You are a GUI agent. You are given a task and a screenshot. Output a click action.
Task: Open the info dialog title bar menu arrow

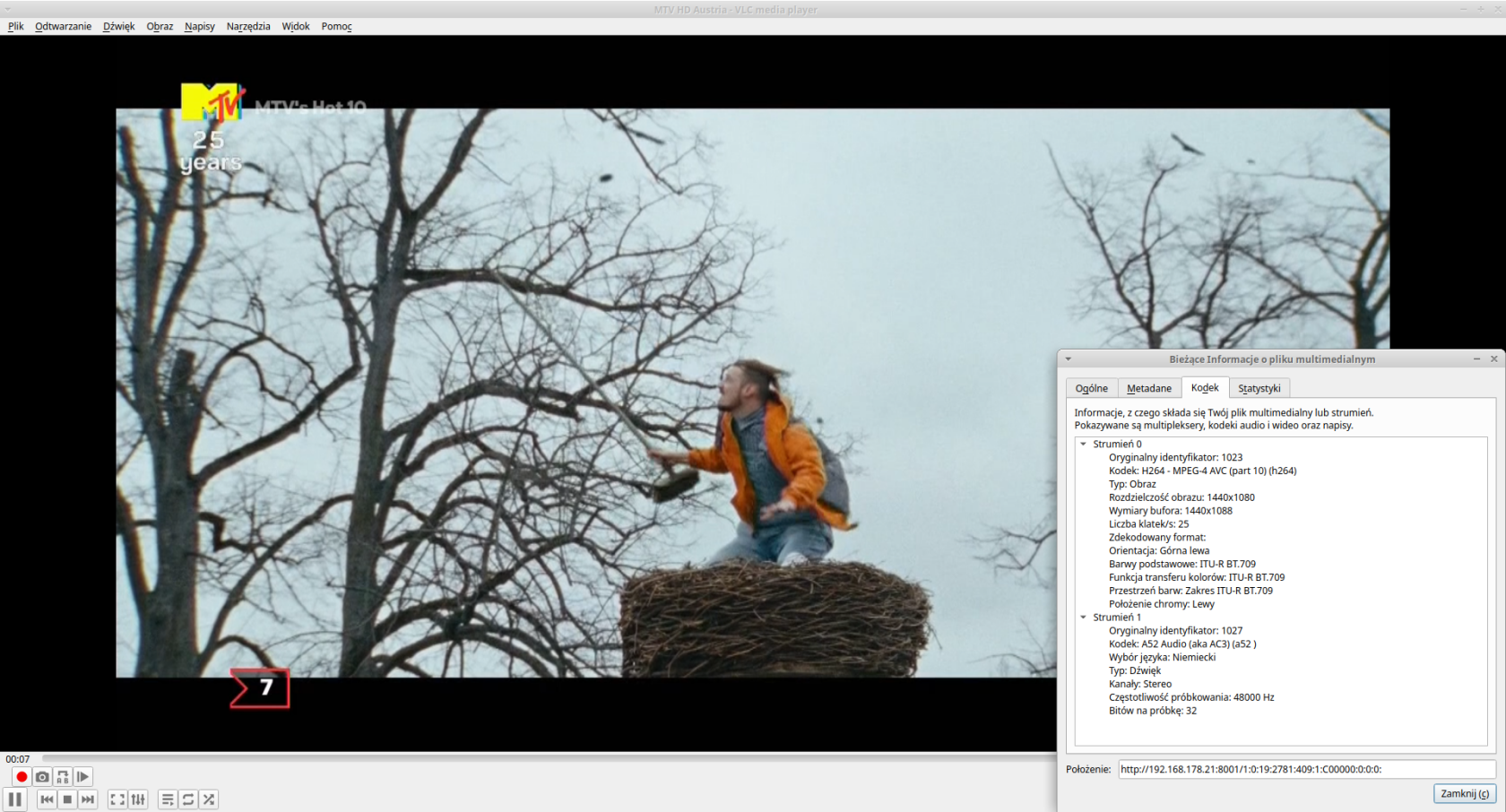coord(1068,358)
